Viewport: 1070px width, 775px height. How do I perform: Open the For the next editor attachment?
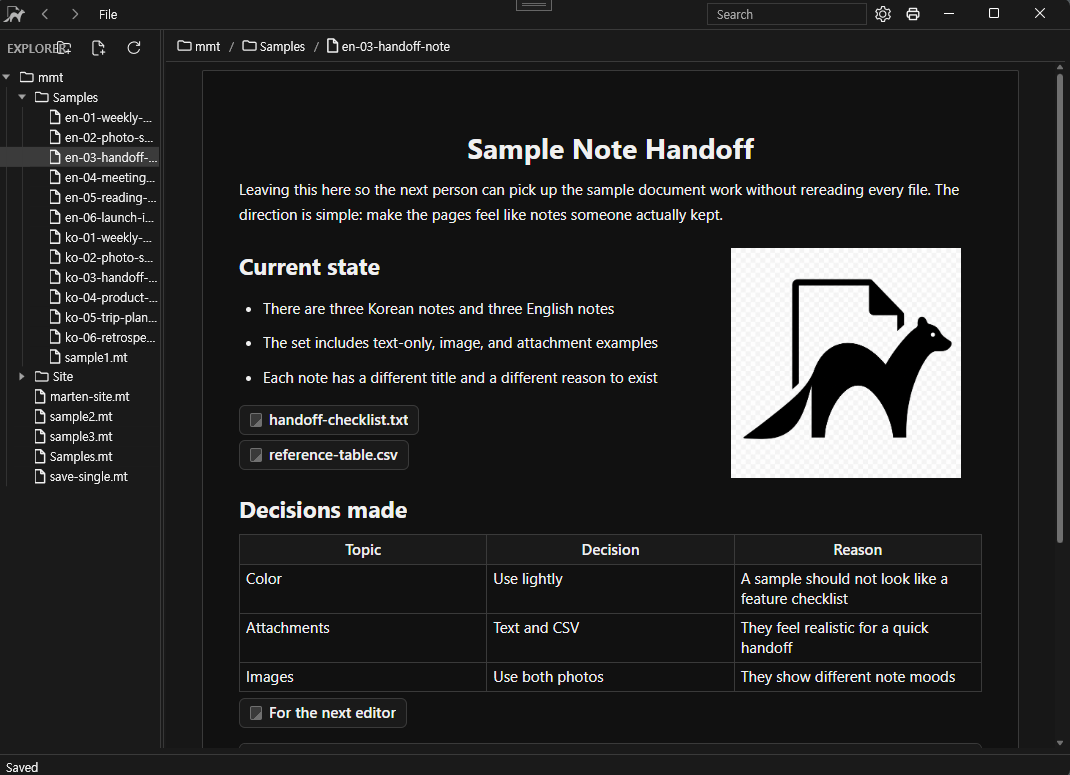tap(323, 713)
